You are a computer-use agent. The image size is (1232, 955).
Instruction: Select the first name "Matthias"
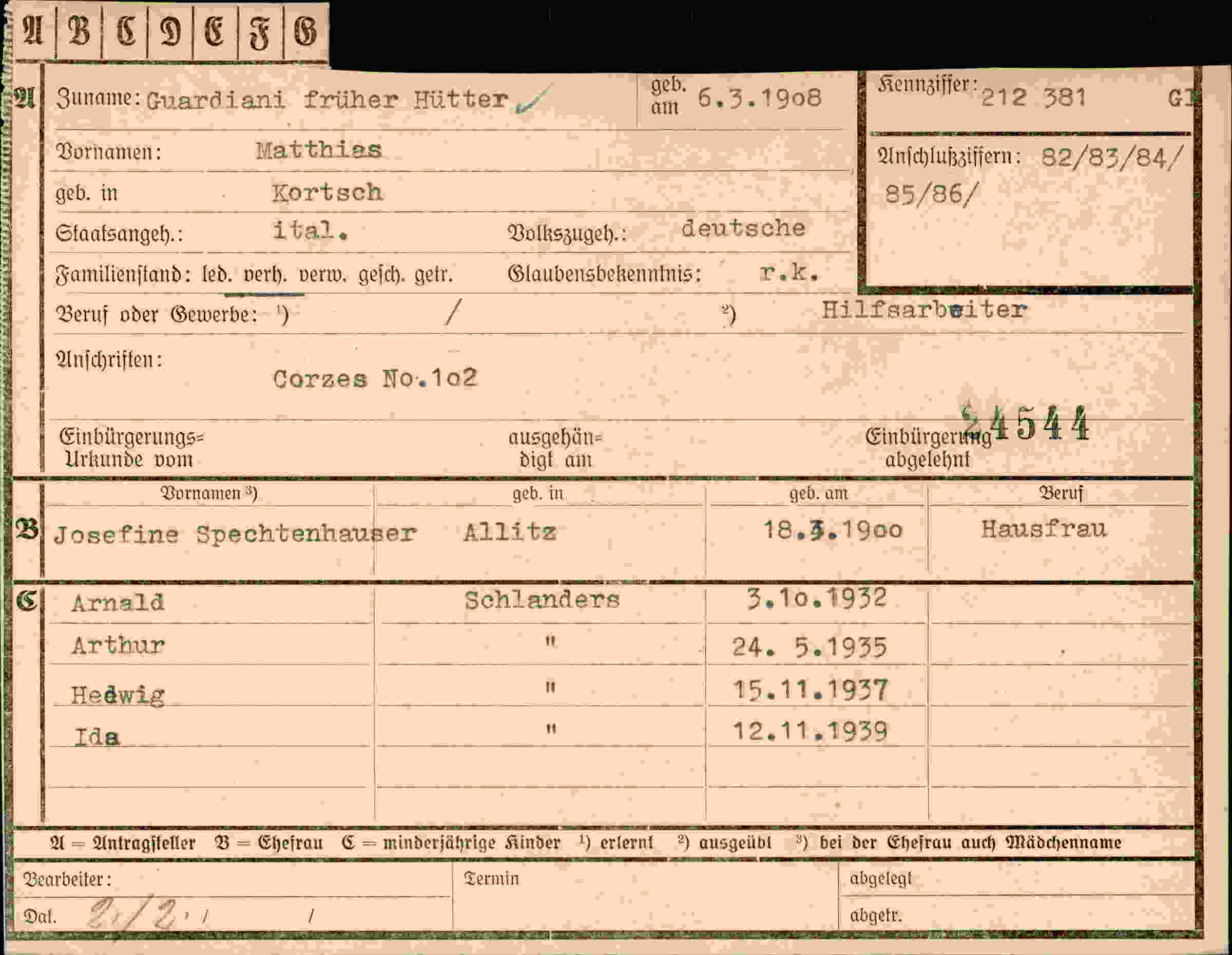coord(319,150)
